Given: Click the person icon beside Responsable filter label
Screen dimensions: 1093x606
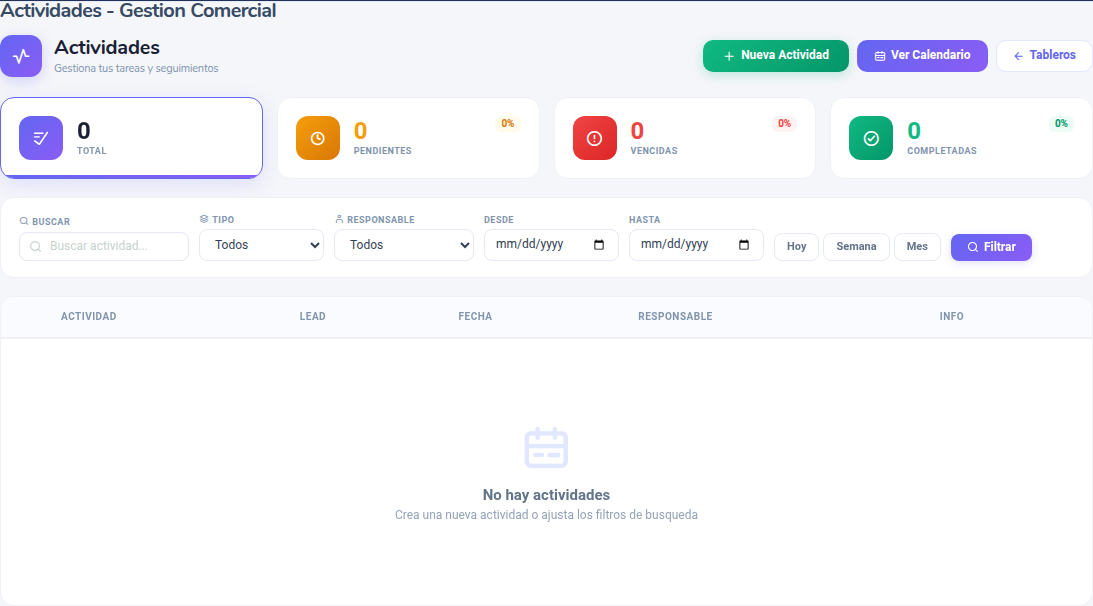Looking at the screenshot, I should click(339, 219).
